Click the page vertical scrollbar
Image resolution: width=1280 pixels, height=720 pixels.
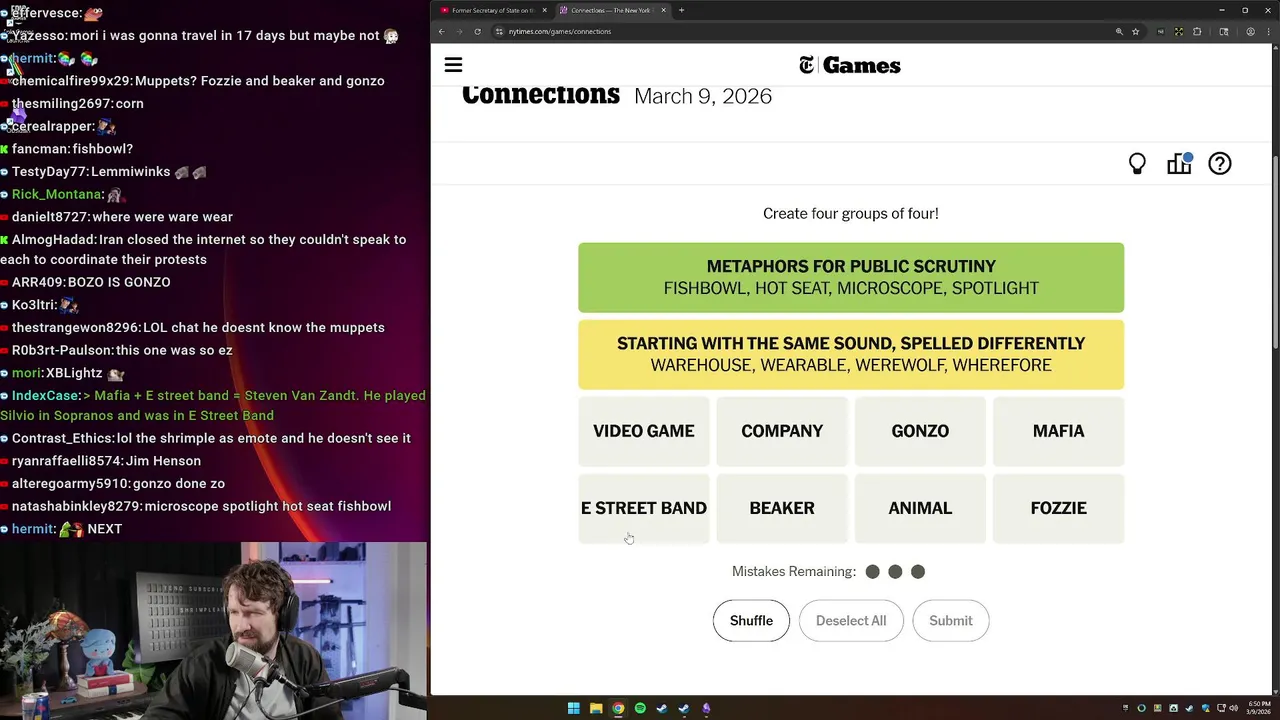(1274, 251)
